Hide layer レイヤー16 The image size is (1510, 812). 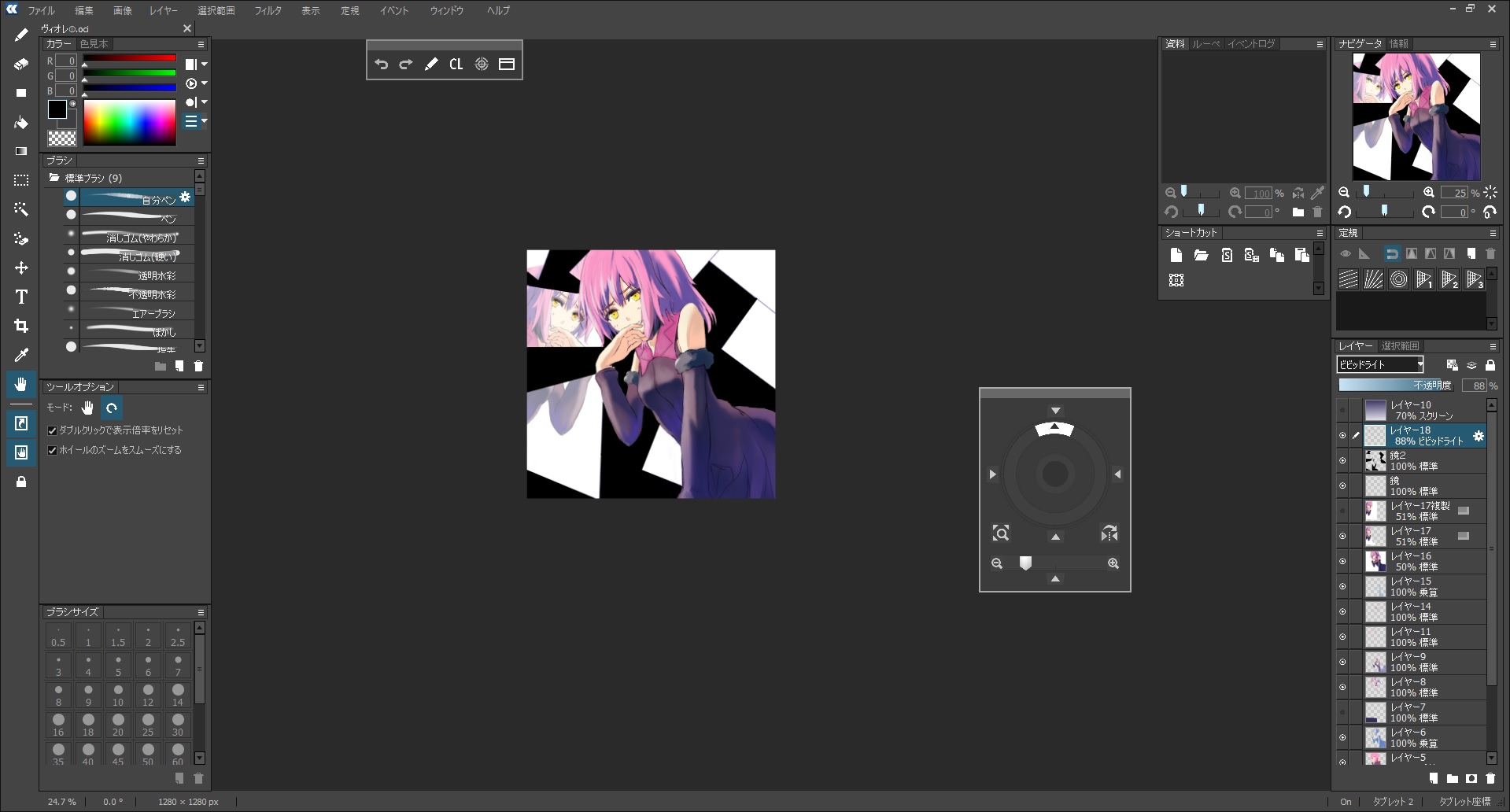[x=1342, y=561]
